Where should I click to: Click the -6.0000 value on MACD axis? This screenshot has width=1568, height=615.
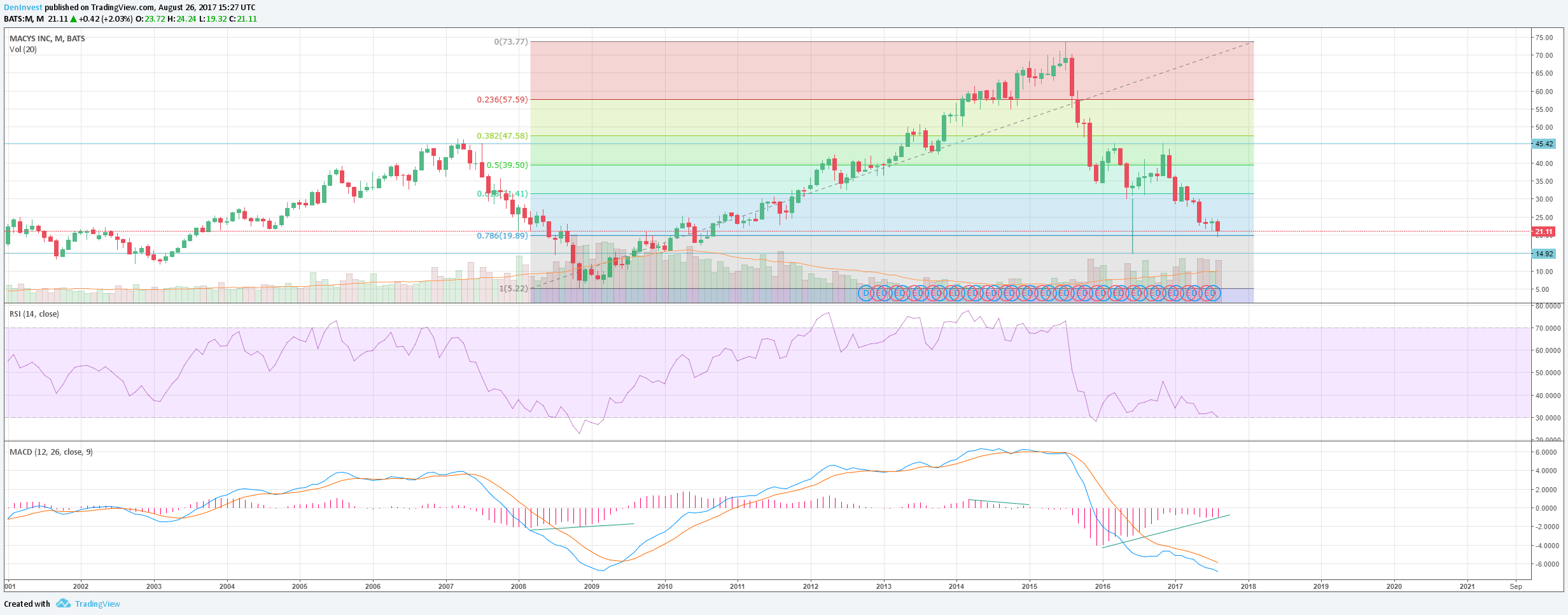[x=1546, y=565]
